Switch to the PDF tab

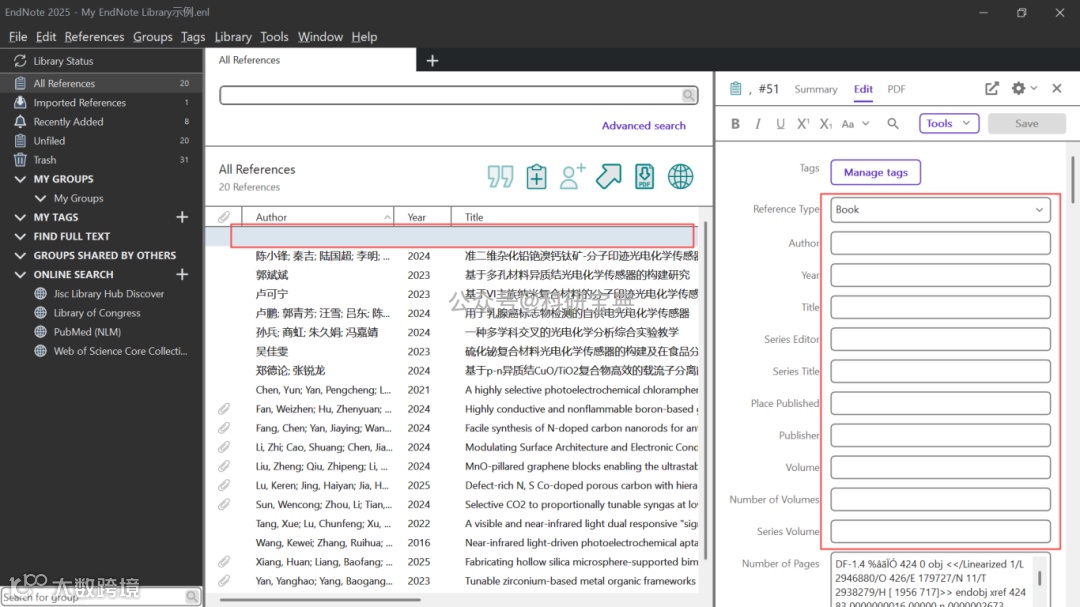tap(896, 89)
